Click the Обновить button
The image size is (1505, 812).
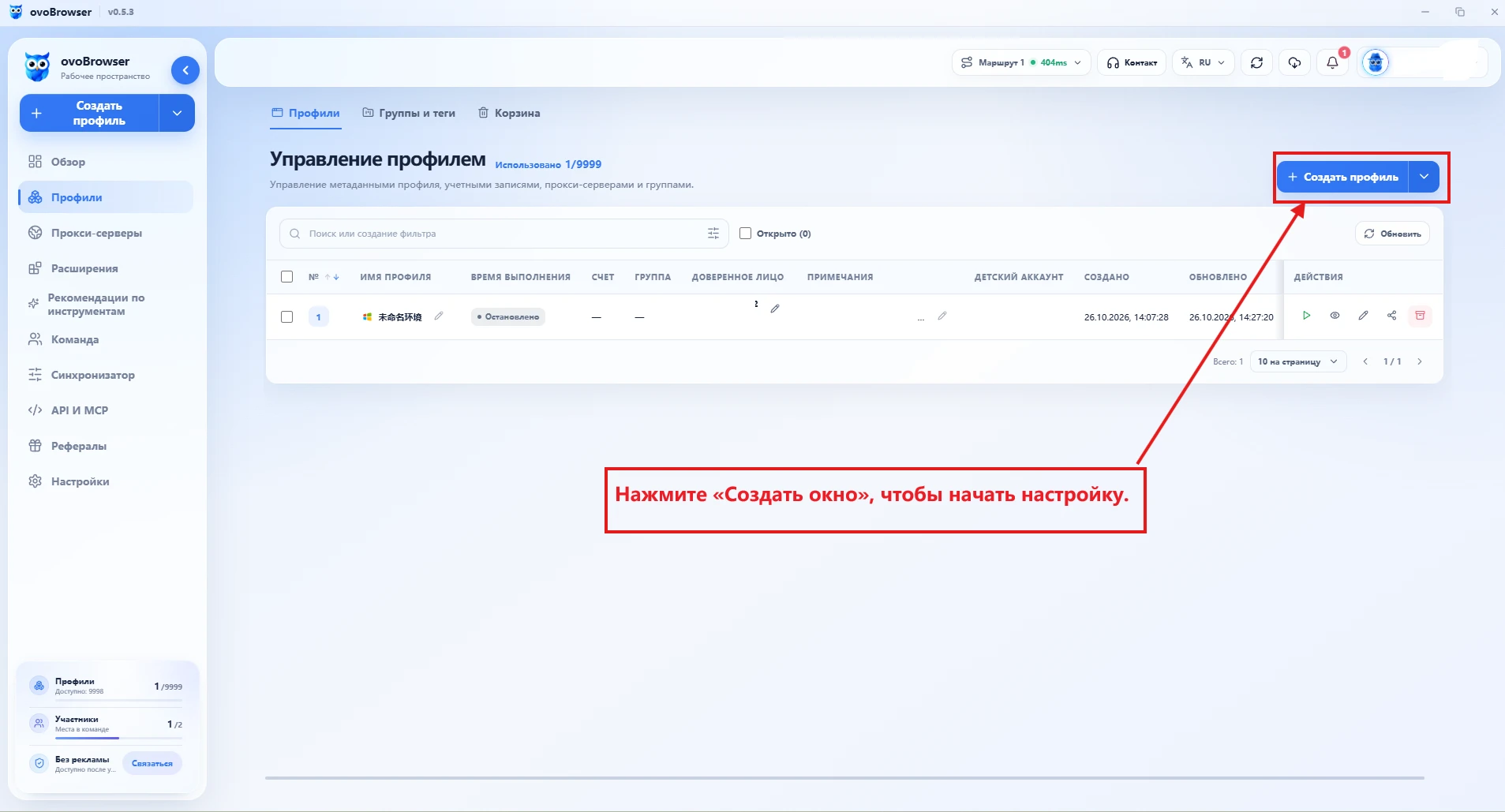click(x=1392, y=234)
